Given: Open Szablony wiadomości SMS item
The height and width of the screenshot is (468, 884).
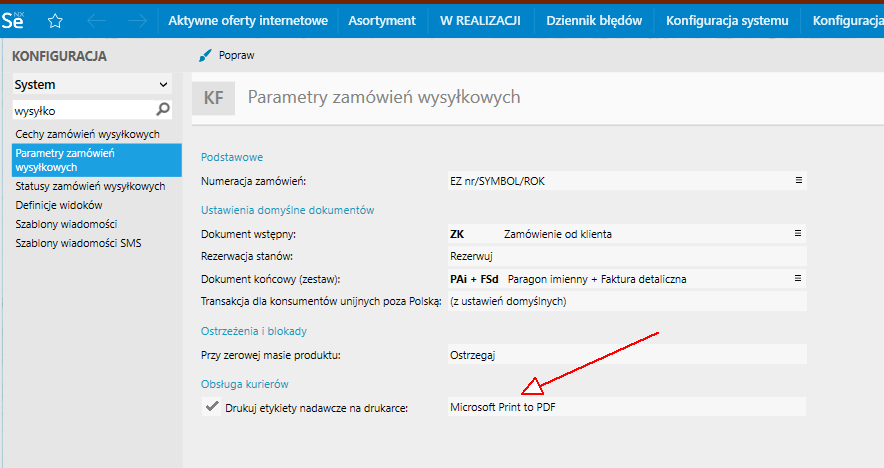Looking at the screenshot, I should coord(78,243).
